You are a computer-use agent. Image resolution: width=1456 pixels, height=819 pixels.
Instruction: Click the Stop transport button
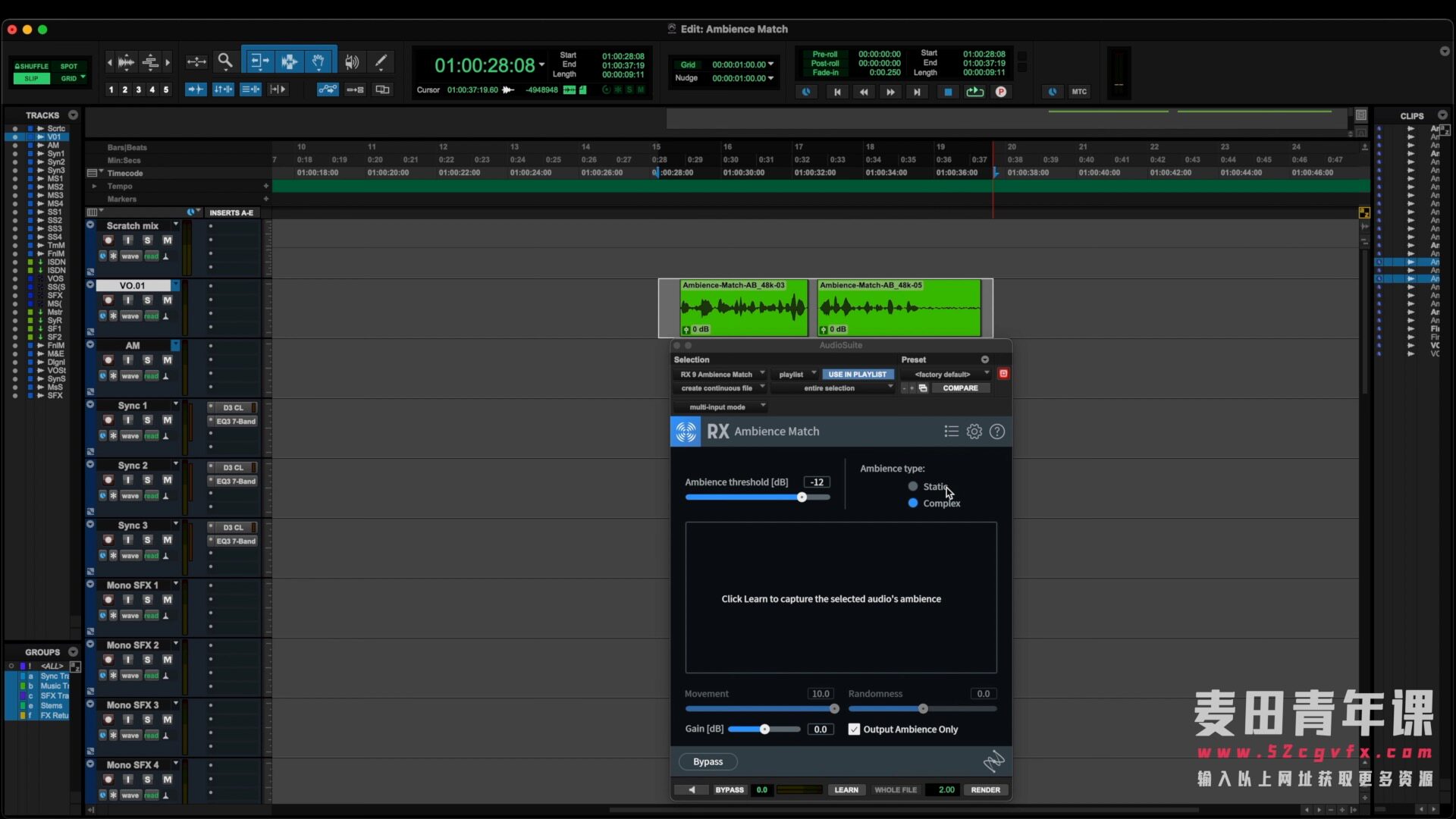tap(947, 92)
